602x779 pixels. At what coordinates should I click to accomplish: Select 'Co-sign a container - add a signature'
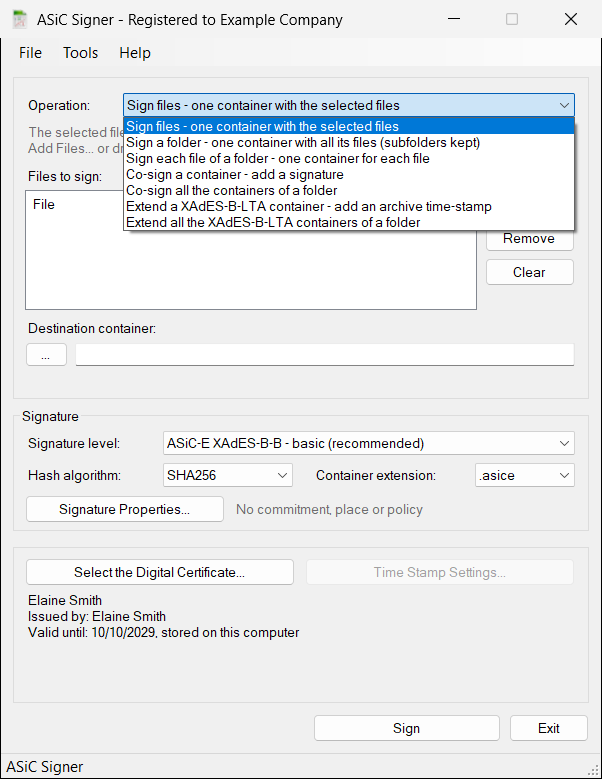pos(349,174)
